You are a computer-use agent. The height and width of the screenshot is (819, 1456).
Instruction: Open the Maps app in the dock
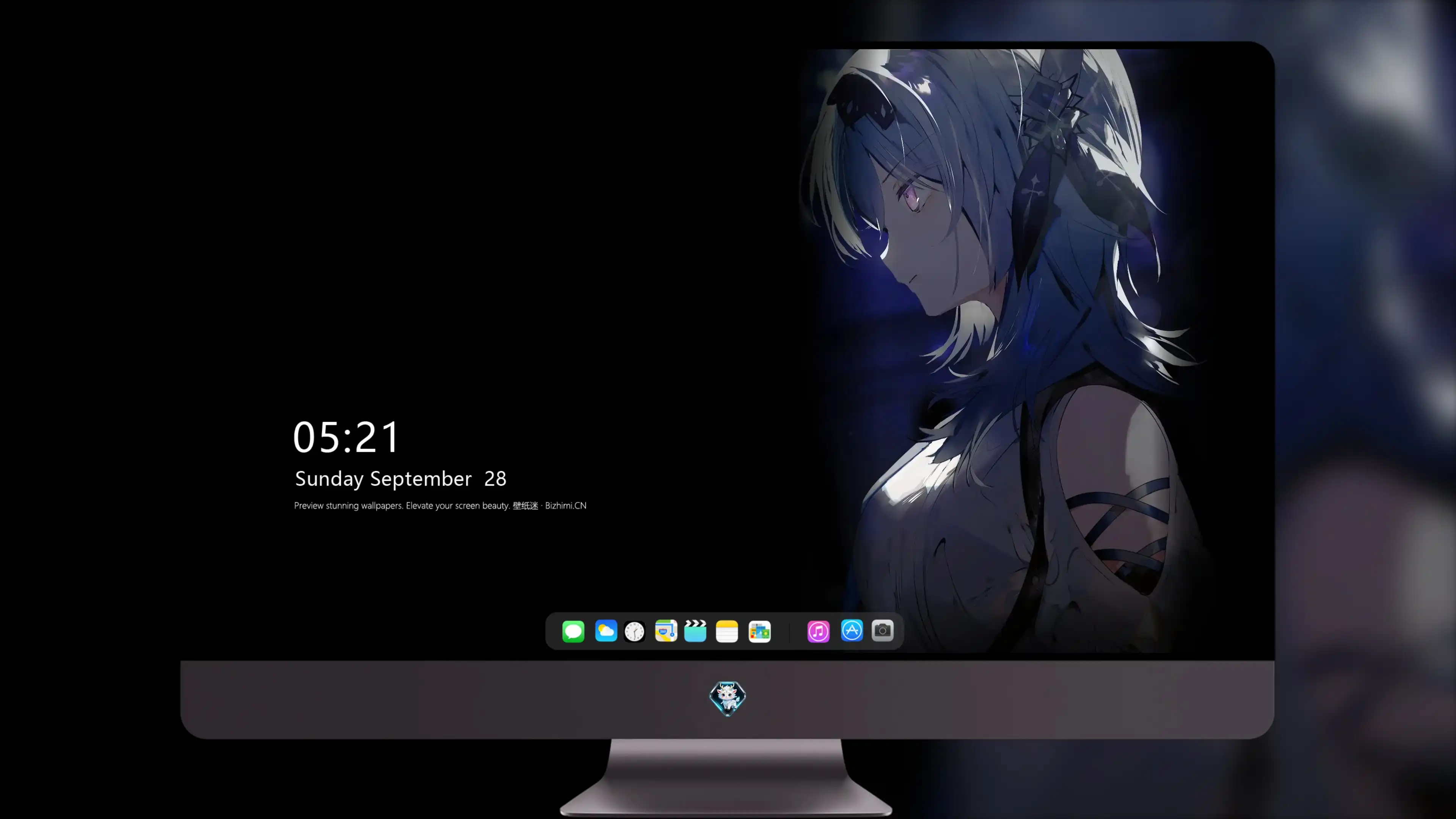[666, 631]
